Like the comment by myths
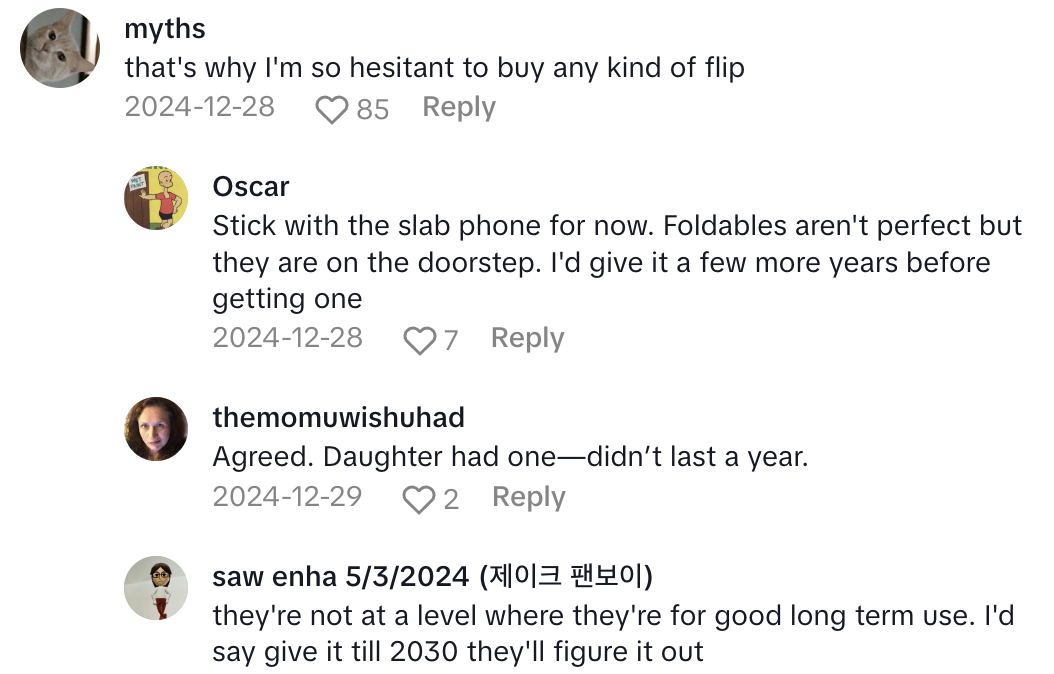1054x674 pixels. [x=331, y=109]
